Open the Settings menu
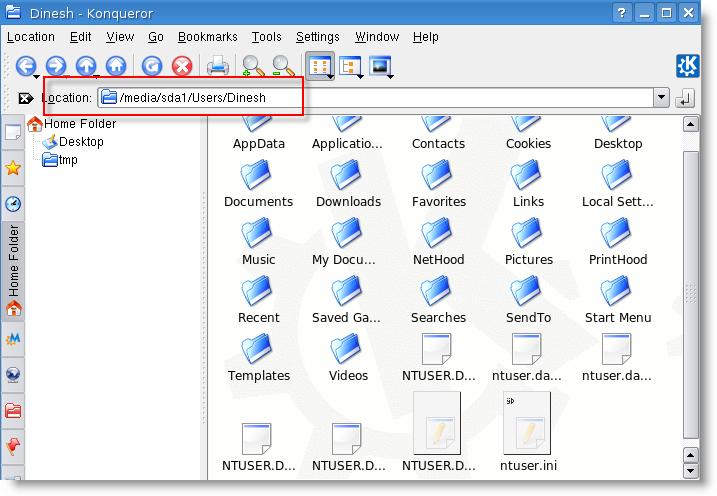The height and width of the screenshot is (496, 717). pyautogui.click(x=318, y=37)
